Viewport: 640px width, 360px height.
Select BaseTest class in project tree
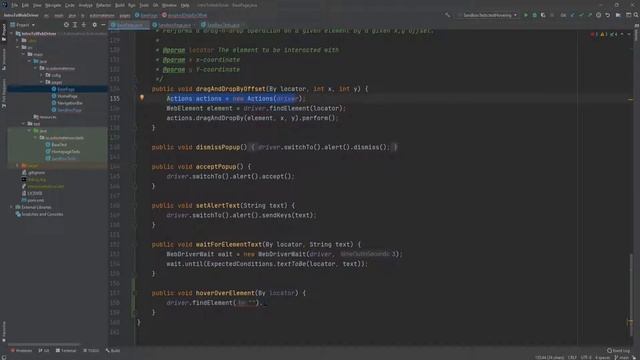(x=56, y=144)
